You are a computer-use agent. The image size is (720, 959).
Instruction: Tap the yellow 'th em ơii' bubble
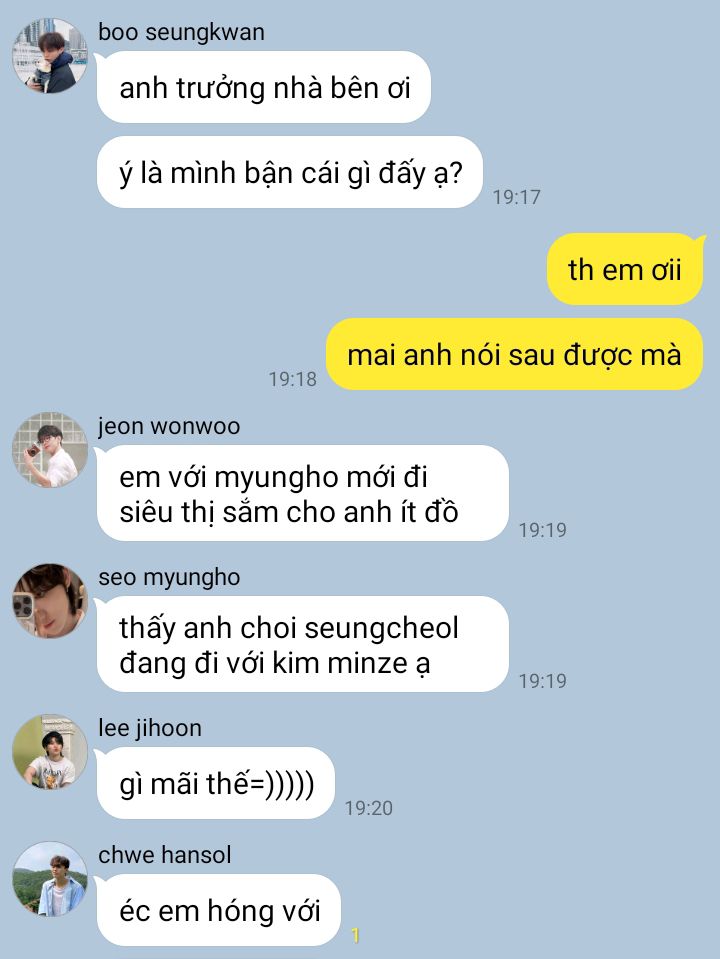click(x=625, y=269)
